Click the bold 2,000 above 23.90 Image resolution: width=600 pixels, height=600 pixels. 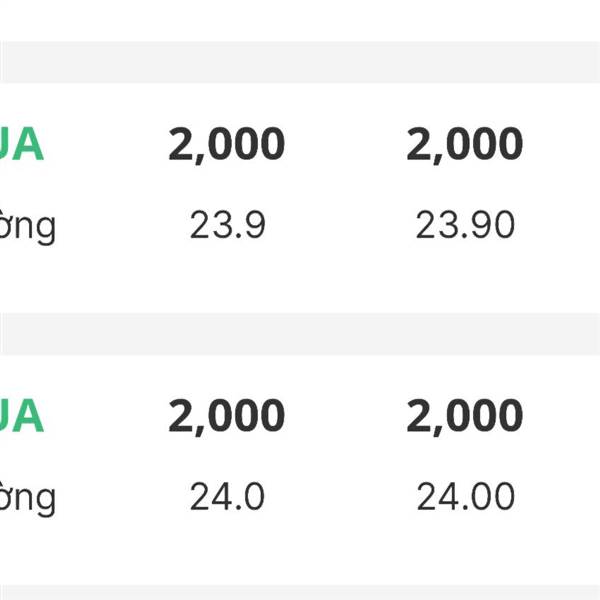465,146
